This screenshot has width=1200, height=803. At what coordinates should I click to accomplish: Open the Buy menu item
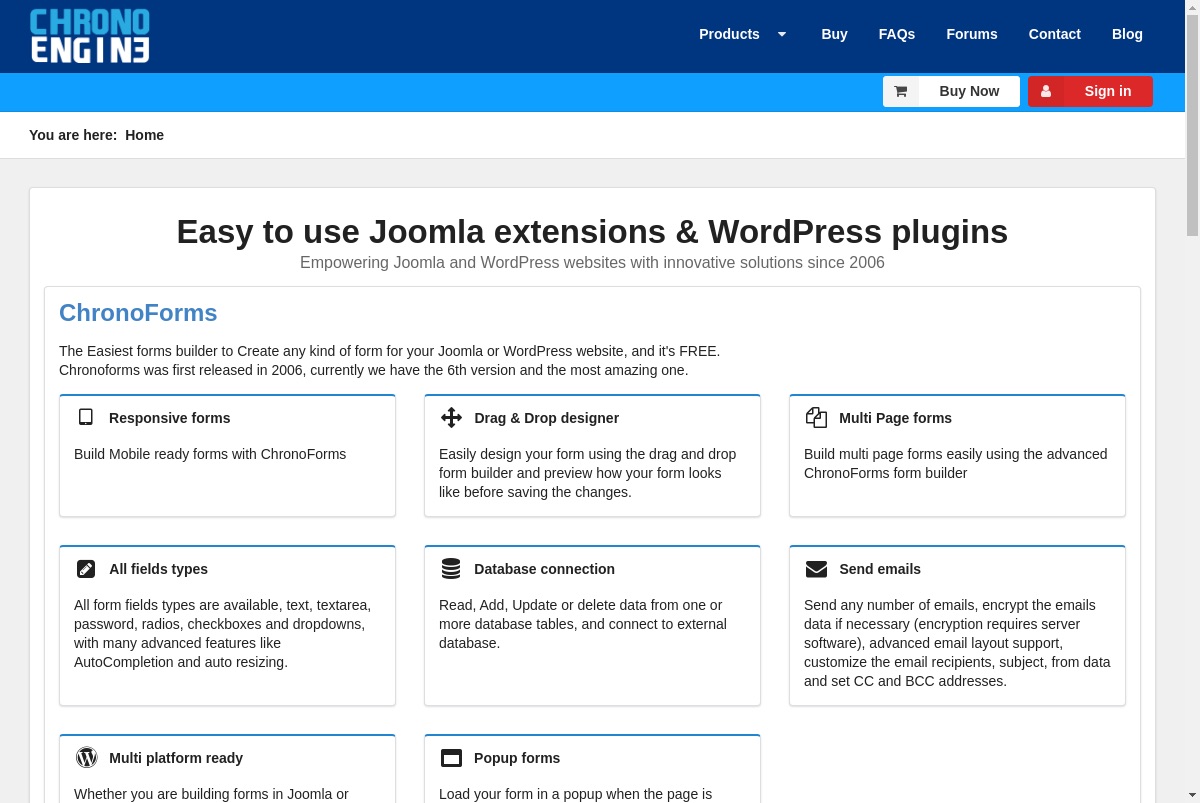pyautogui.click(x=834, y=34)
